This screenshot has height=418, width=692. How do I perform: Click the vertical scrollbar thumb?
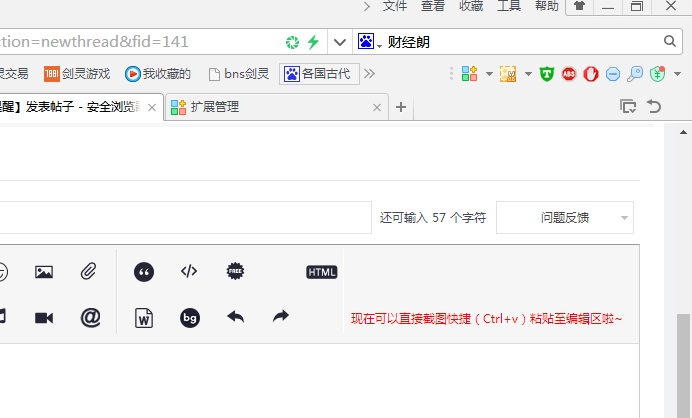coord(684,366)
